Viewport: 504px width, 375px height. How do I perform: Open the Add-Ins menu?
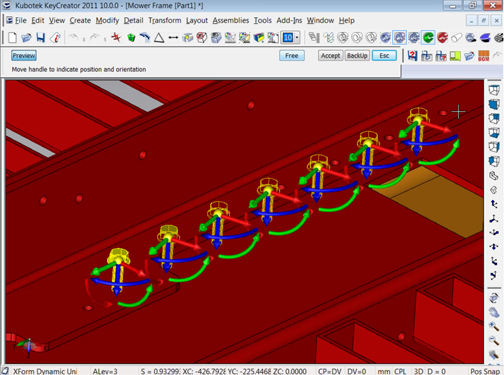click(289, 20)
